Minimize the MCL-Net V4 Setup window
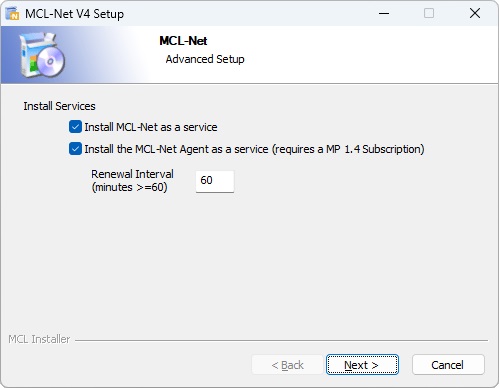The image size is (499, 388). tap(384, 14)
